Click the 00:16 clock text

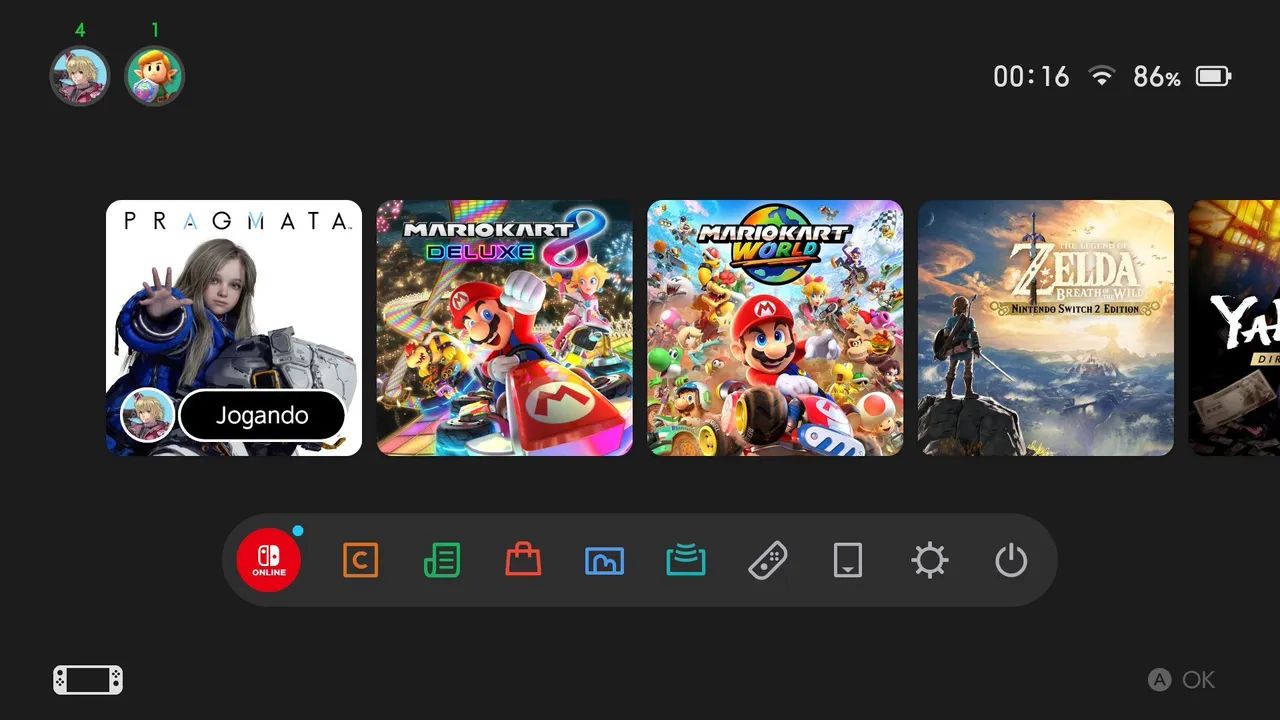[1031, 77]
